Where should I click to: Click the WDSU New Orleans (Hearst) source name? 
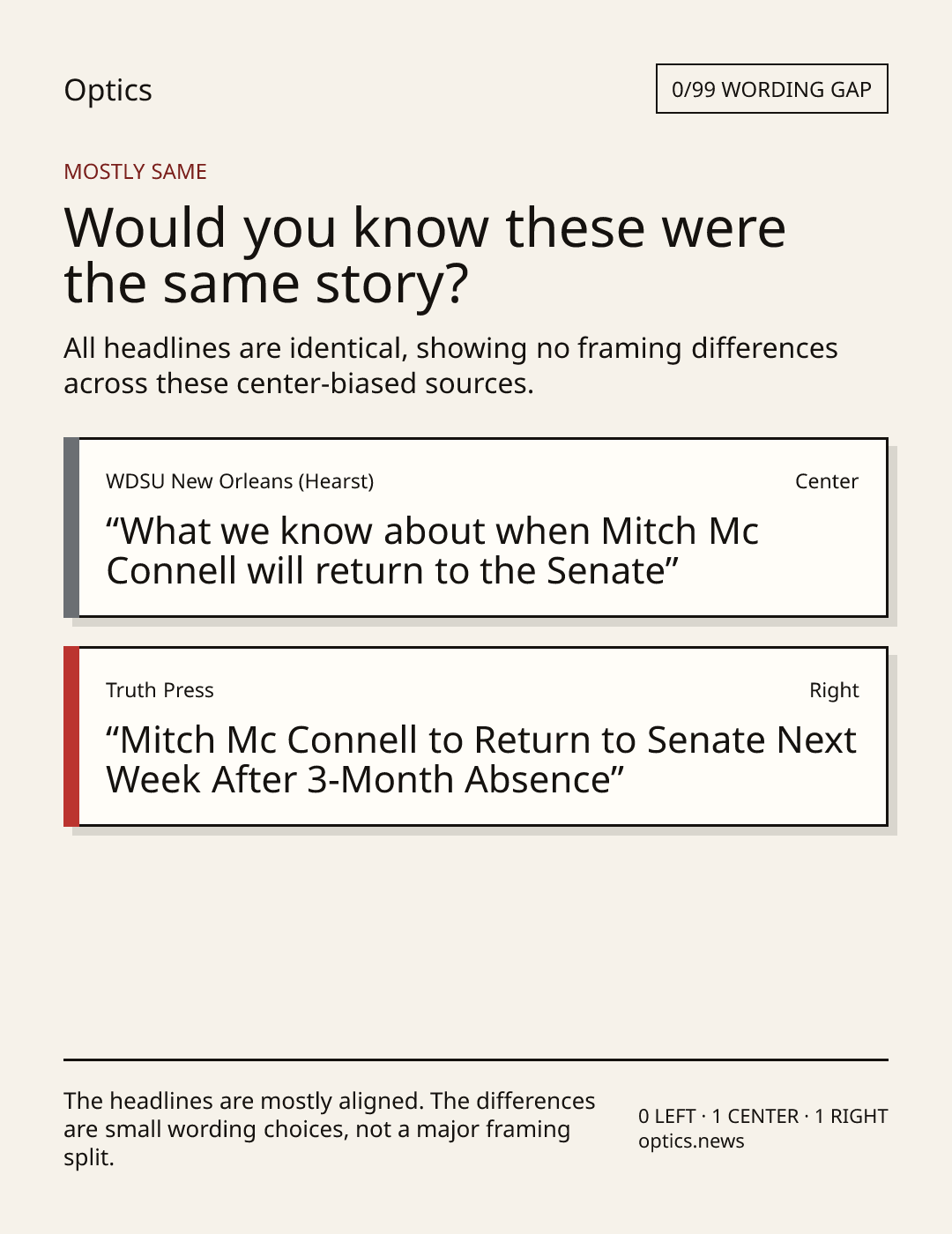pos(240,481)
